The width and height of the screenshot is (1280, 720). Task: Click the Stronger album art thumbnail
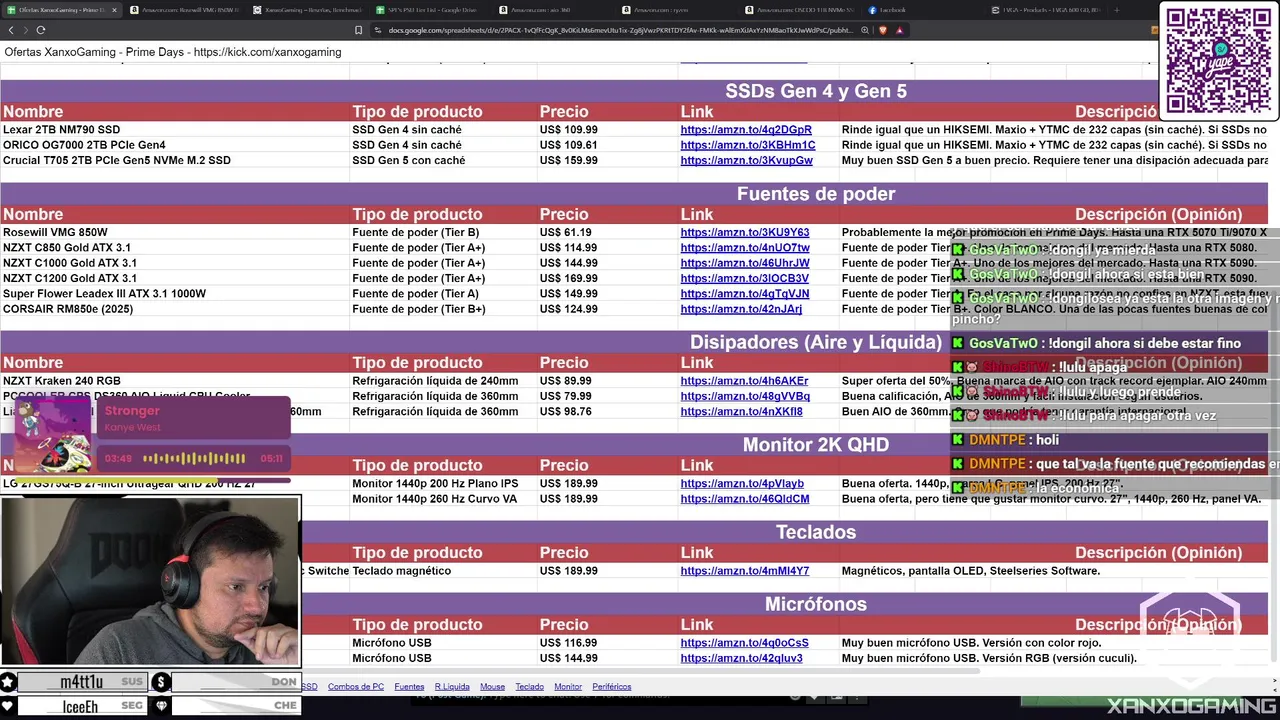coord(52,435)
